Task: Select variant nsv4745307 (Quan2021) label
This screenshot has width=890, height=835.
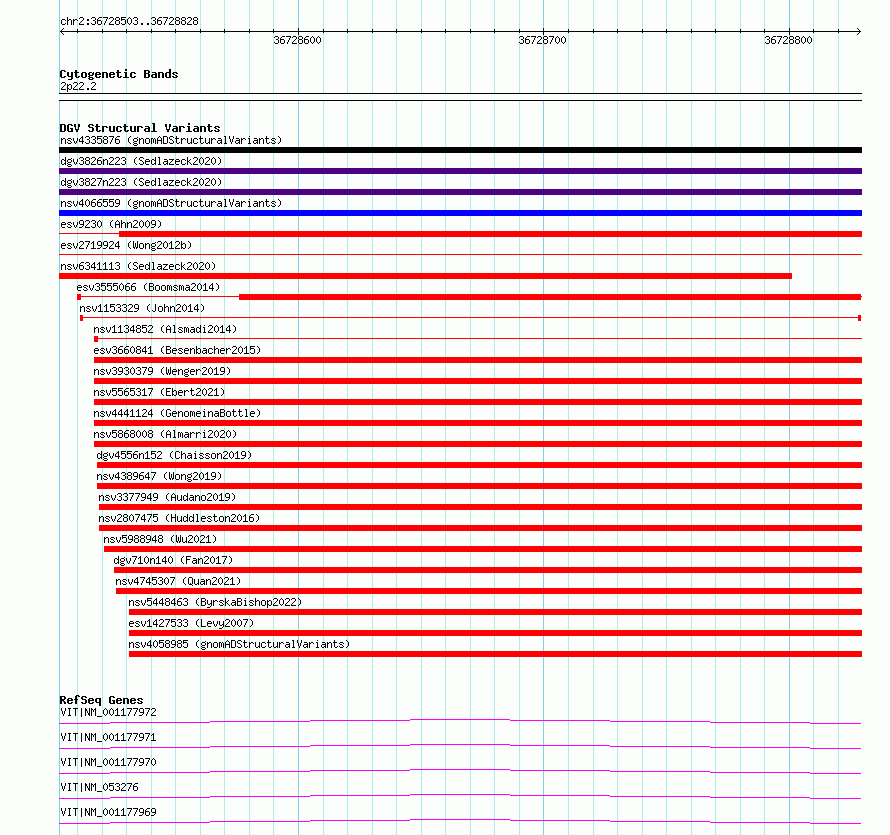Action: 178,581
